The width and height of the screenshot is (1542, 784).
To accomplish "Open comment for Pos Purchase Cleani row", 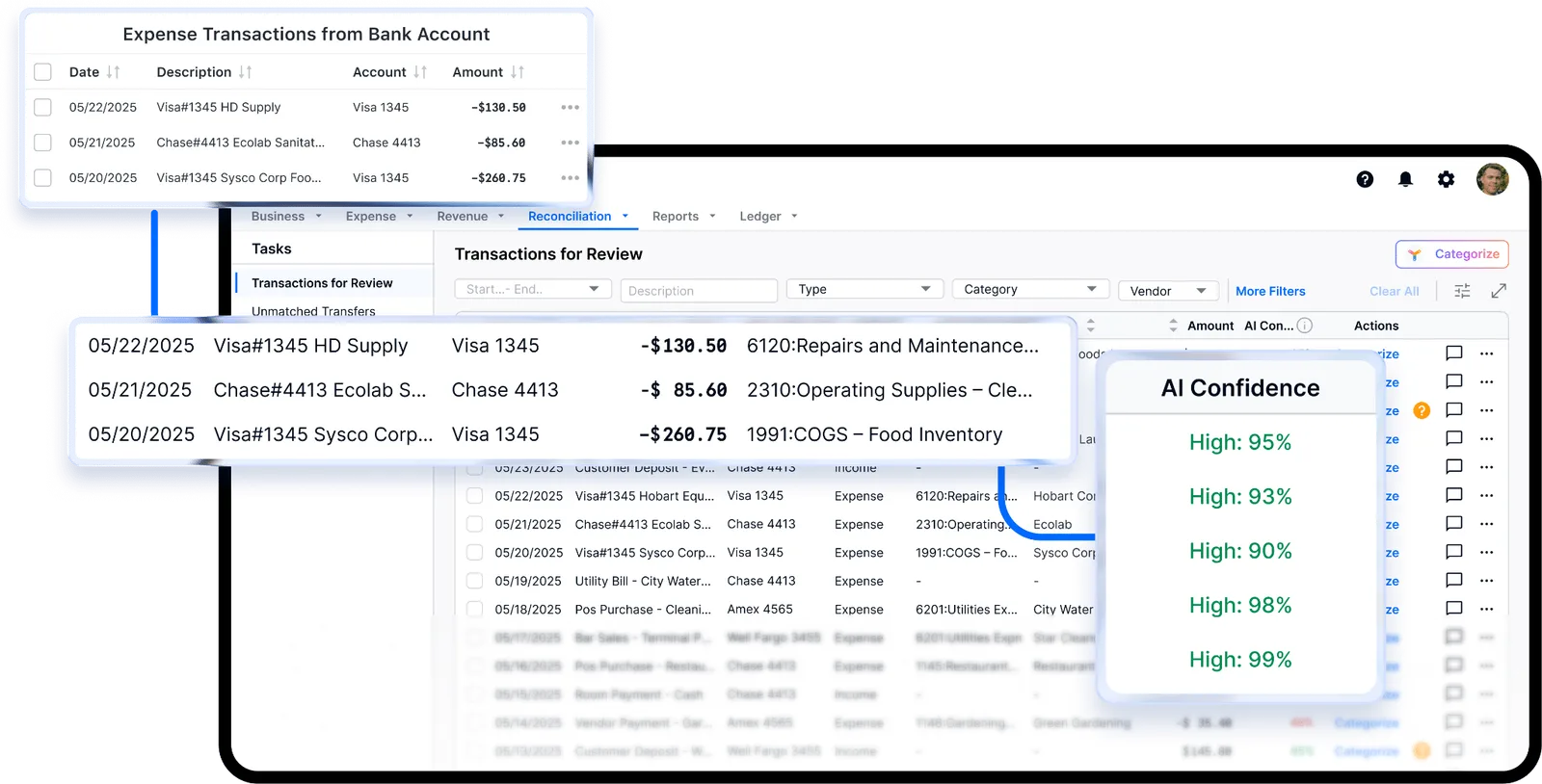I will [1454, 609].
